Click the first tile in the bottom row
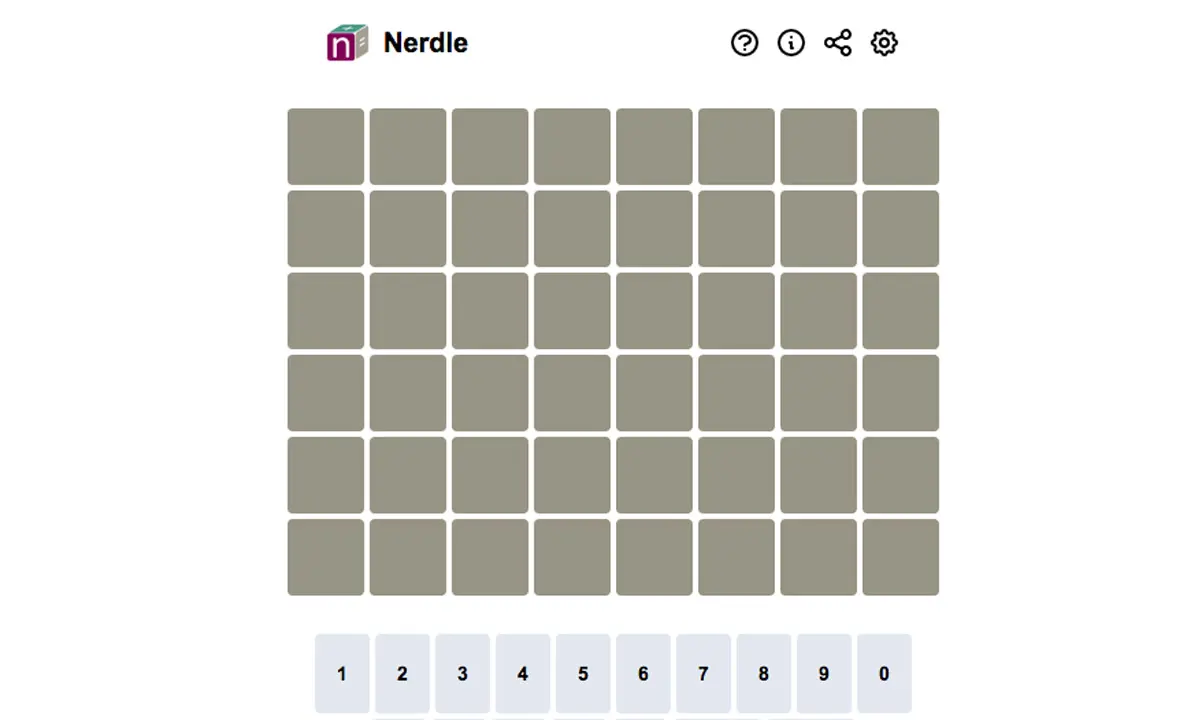This screenshot has height=720, width=1200. click(x=326, y=557)
